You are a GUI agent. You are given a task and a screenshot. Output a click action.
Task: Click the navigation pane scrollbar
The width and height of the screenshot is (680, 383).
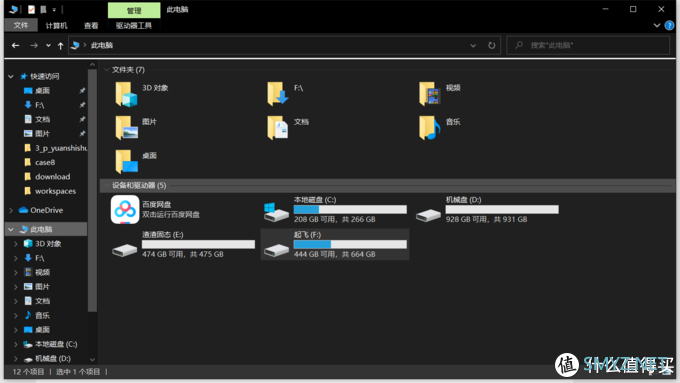click(92, 191)
